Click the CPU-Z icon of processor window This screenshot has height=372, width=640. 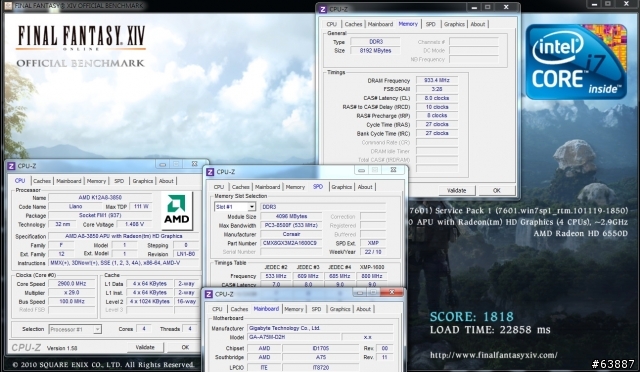[x=11, y=166]
